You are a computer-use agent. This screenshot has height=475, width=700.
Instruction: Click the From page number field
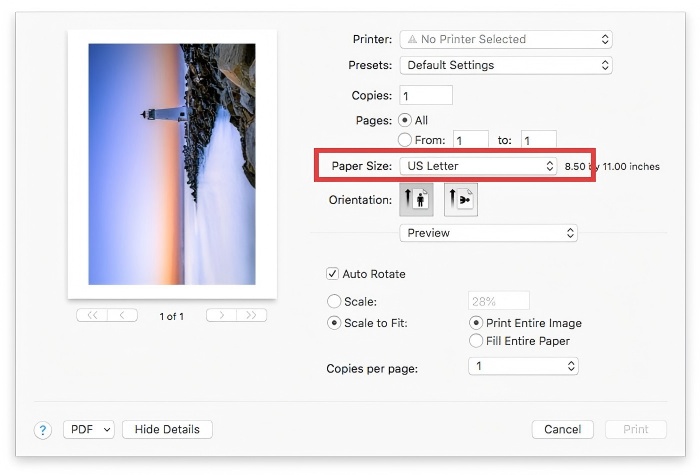[x=471, y=139]
